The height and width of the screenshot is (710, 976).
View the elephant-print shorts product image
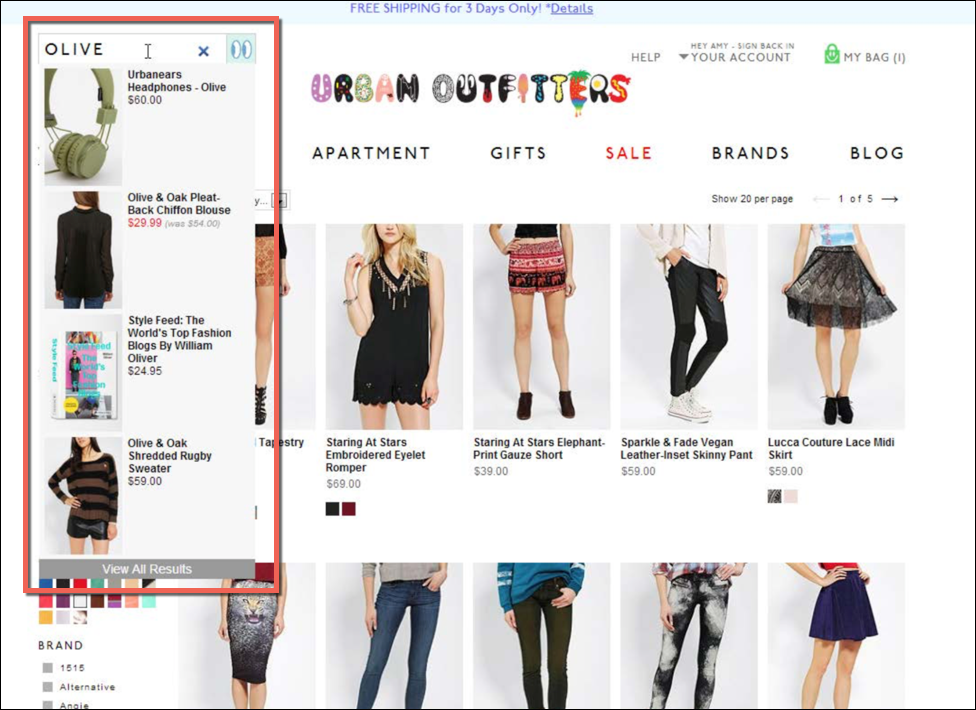tap(542, 327)
